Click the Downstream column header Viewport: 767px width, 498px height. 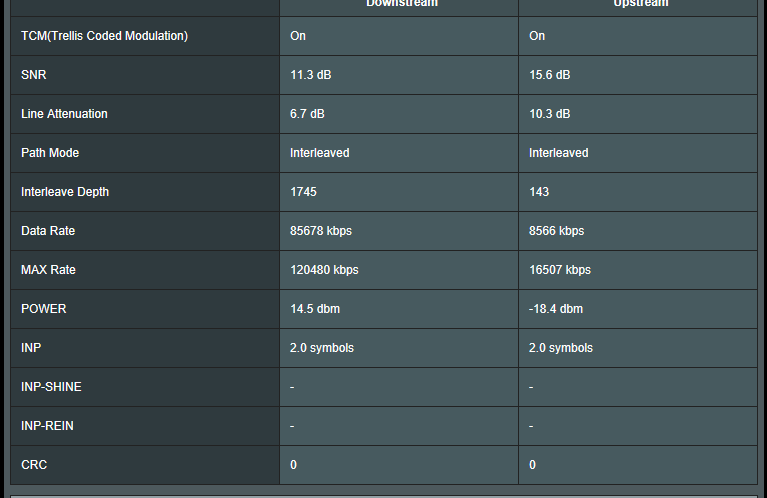401,4
